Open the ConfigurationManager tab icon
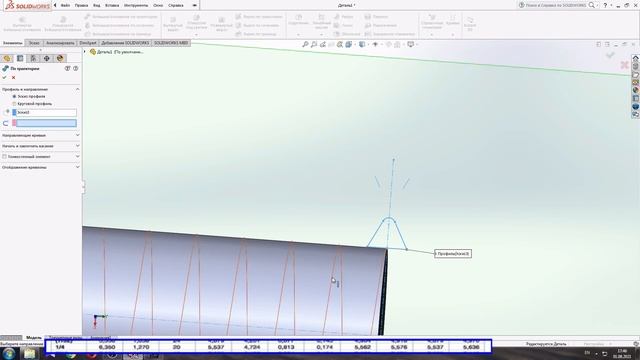640x360 pixels. (x=33, y=58)
